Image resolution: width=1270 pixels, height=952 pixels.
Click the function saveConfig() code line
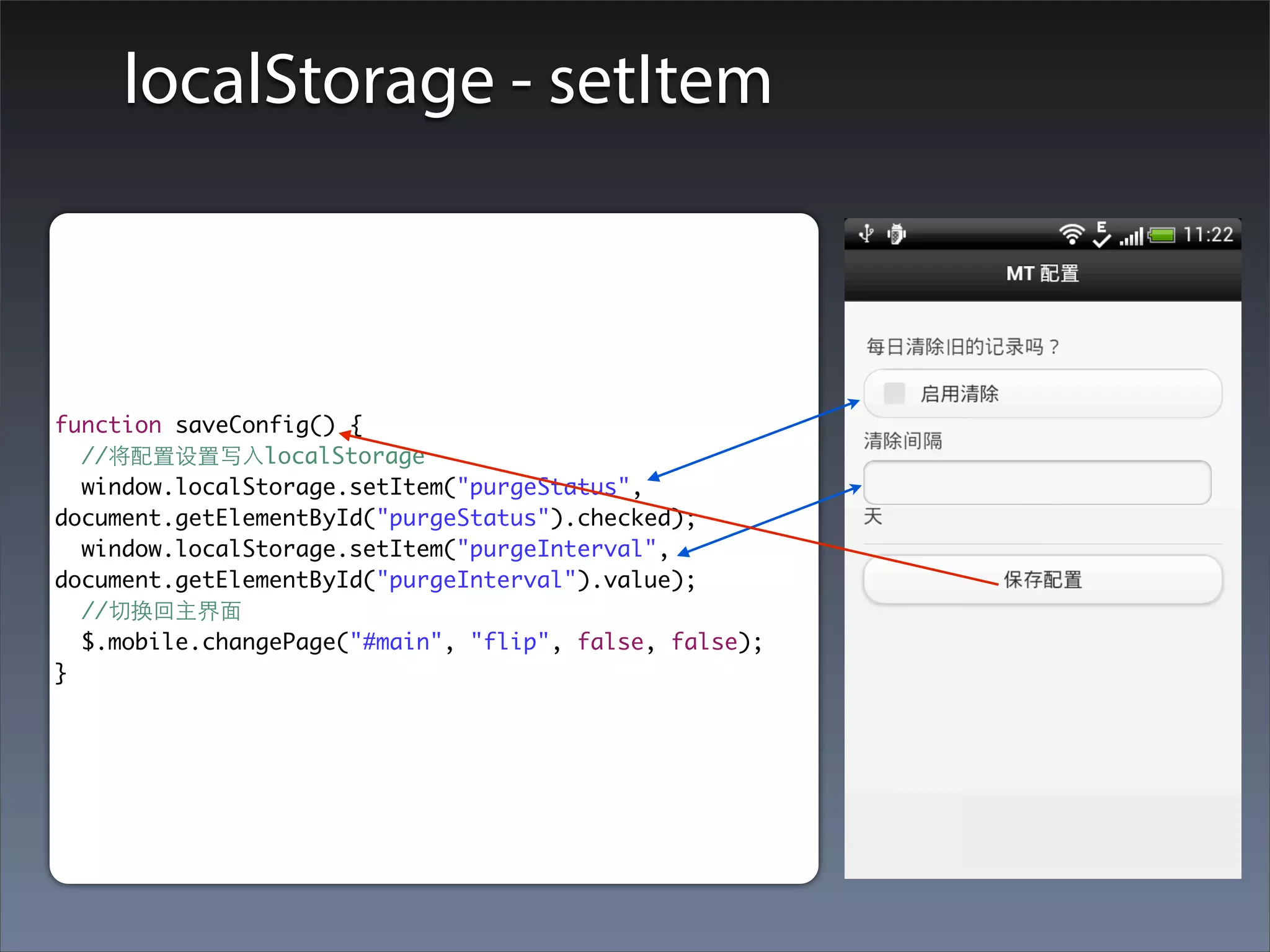coord(208,425)
